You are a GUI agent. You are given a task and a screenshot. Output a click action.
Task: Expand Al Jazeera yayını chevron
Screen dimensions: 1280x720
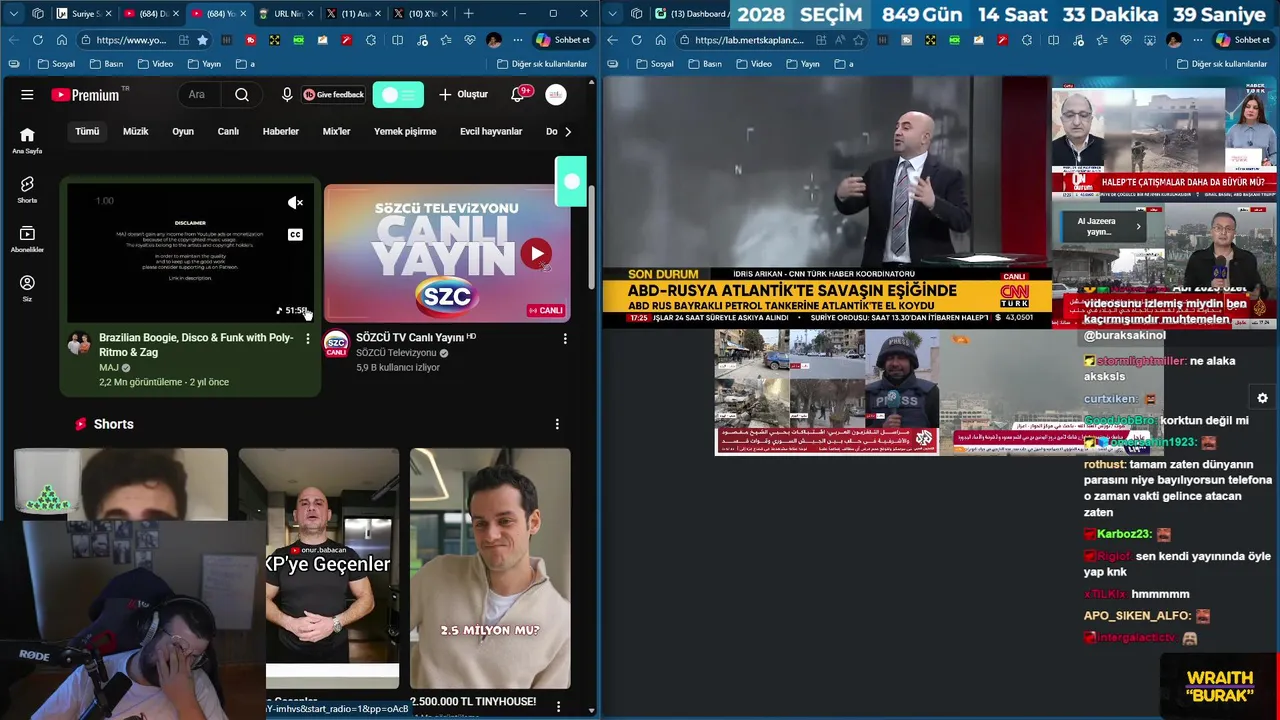tap(1138, 227)
